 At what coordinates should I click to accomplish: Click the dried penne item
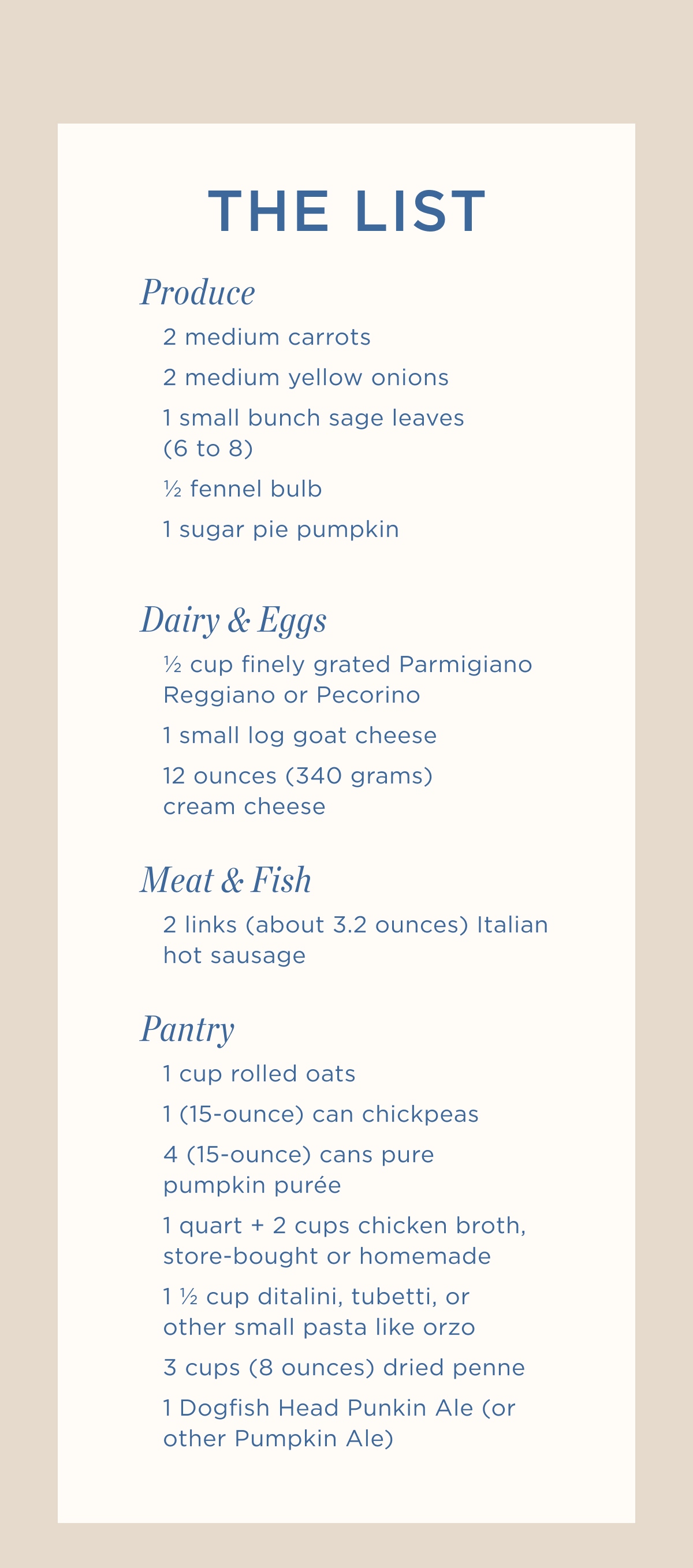[344, 1368]
